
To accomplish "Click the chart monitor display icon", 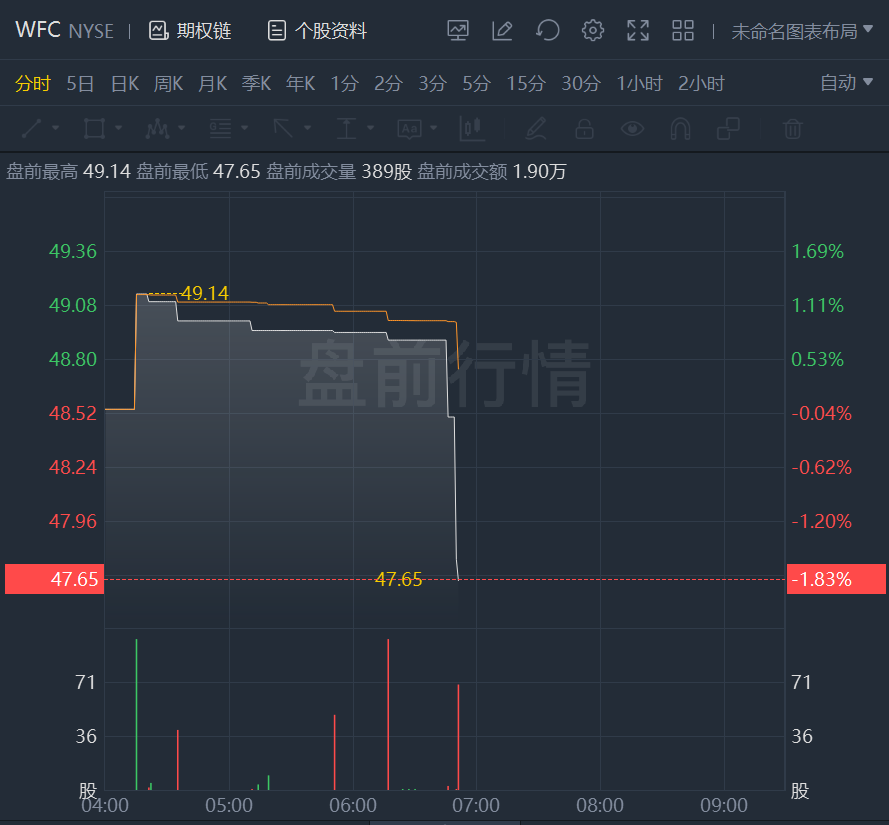I will [x=458, y=31].
